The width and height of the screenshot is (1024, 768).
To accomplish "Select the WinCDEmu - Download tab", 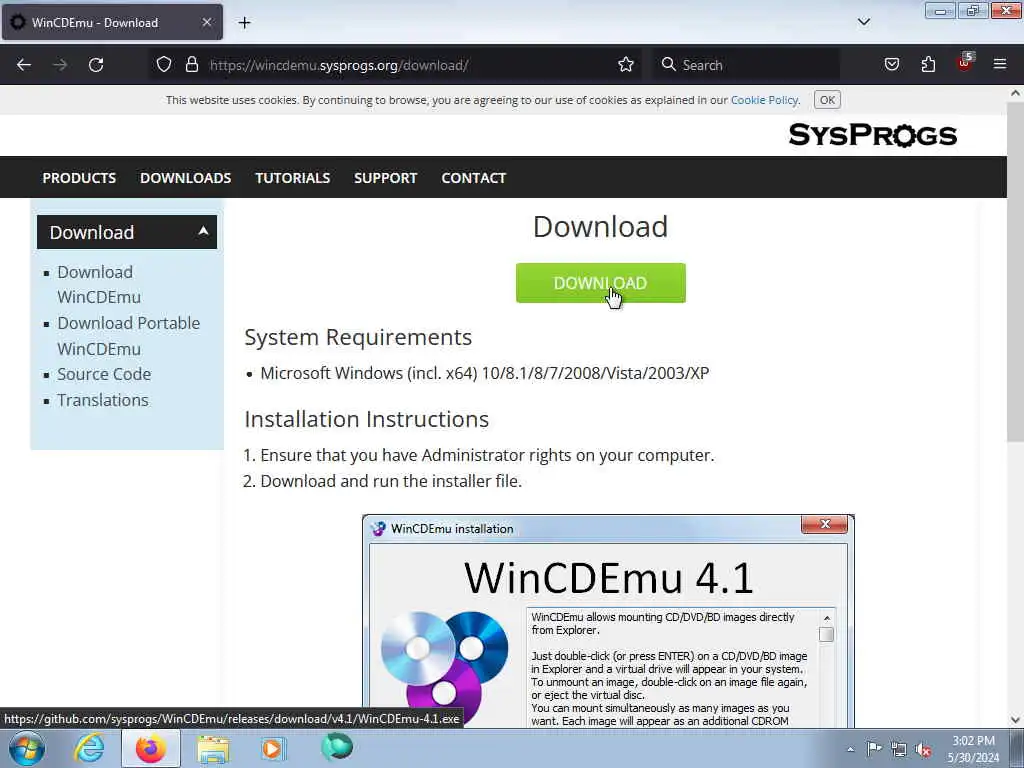I will pyautogui.click(x=112, y=22).
